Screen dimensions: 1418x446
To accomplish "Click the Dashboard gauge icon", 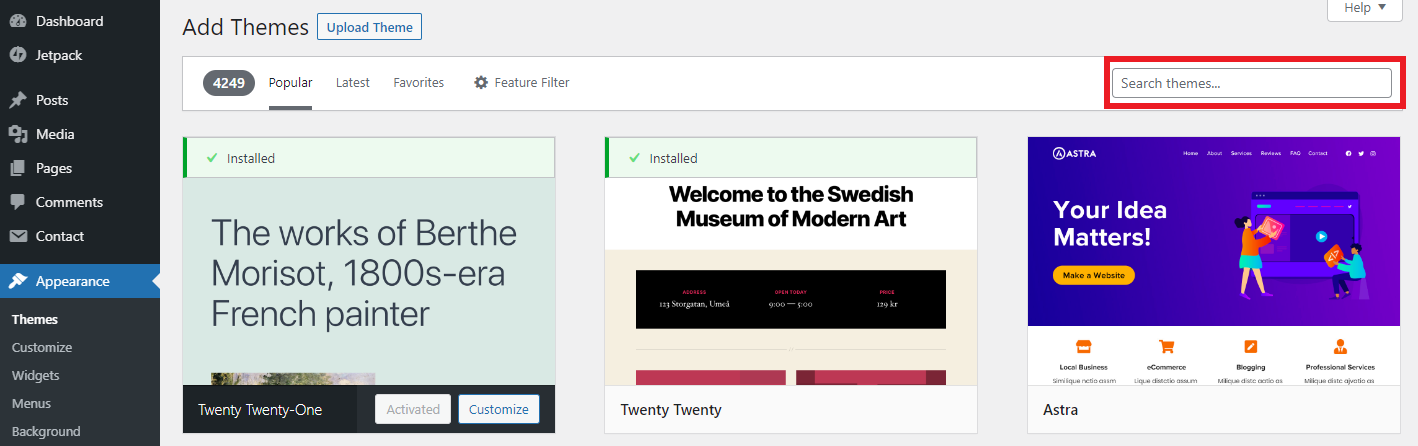I will click(x=17, y=21).
